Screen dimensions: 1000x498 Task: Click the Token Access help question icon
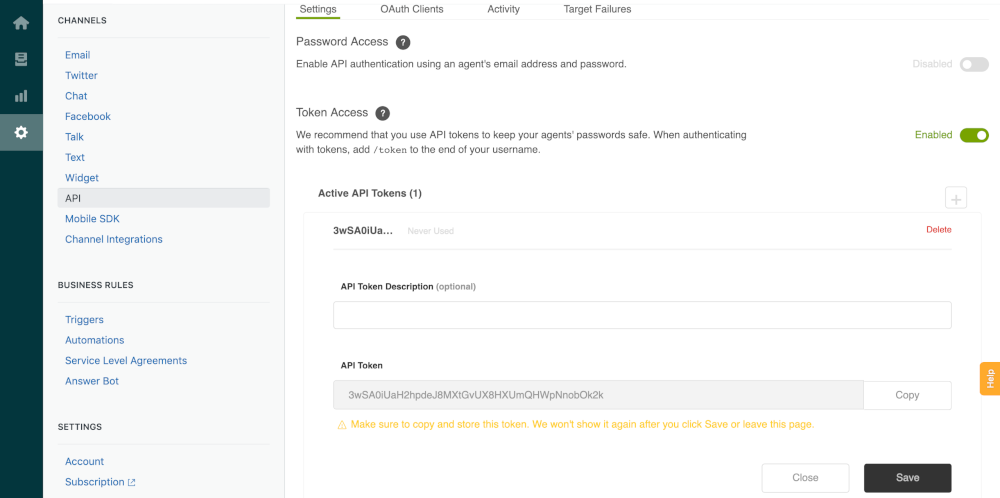(382, 113)
